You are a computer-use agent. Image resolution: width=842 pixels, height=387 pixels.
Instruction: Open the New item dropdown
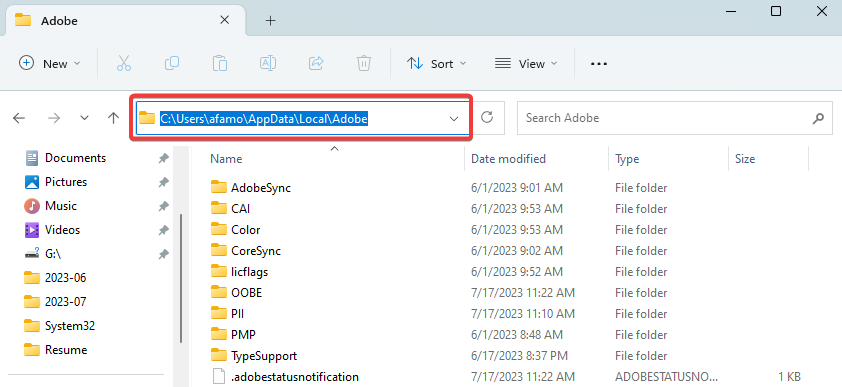[x=49, y=63]
